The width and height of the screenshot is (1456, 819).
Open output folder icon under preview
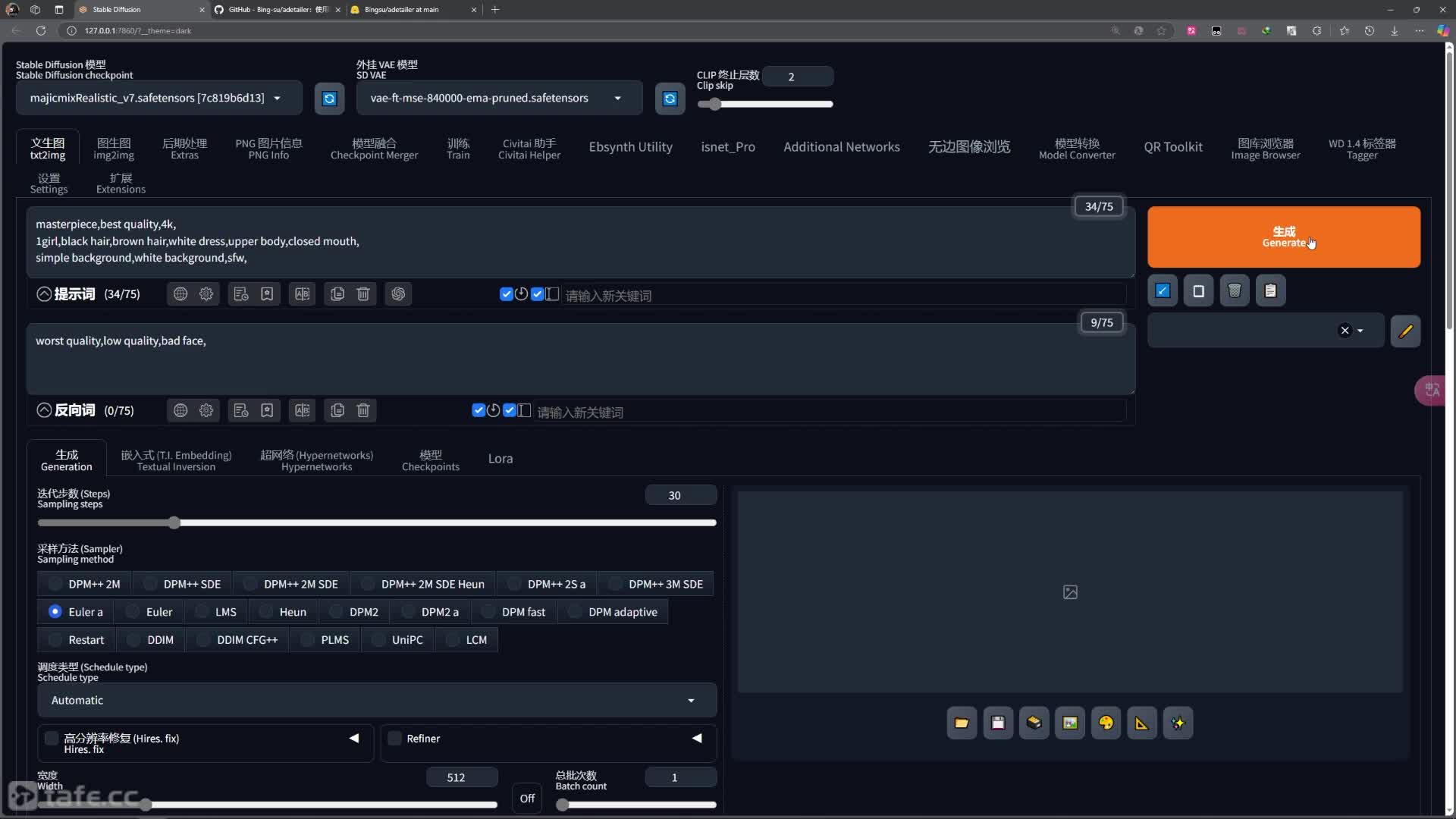962,723
